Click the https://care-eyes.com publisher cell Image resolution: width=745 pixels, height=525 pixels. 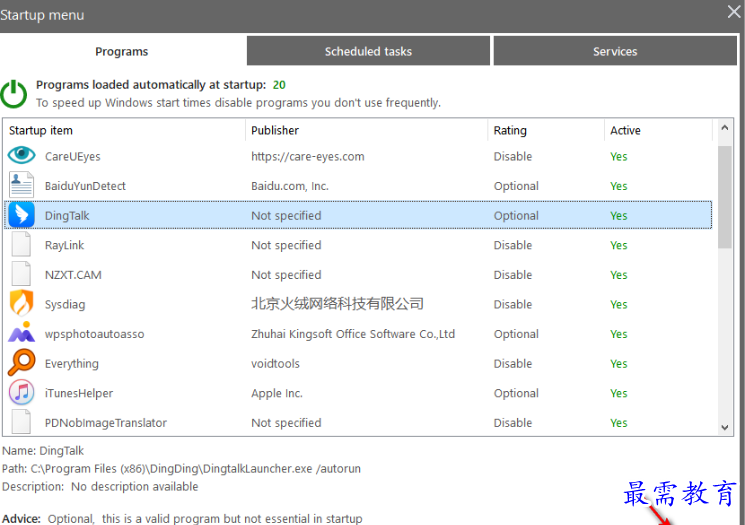click(308, 156)
